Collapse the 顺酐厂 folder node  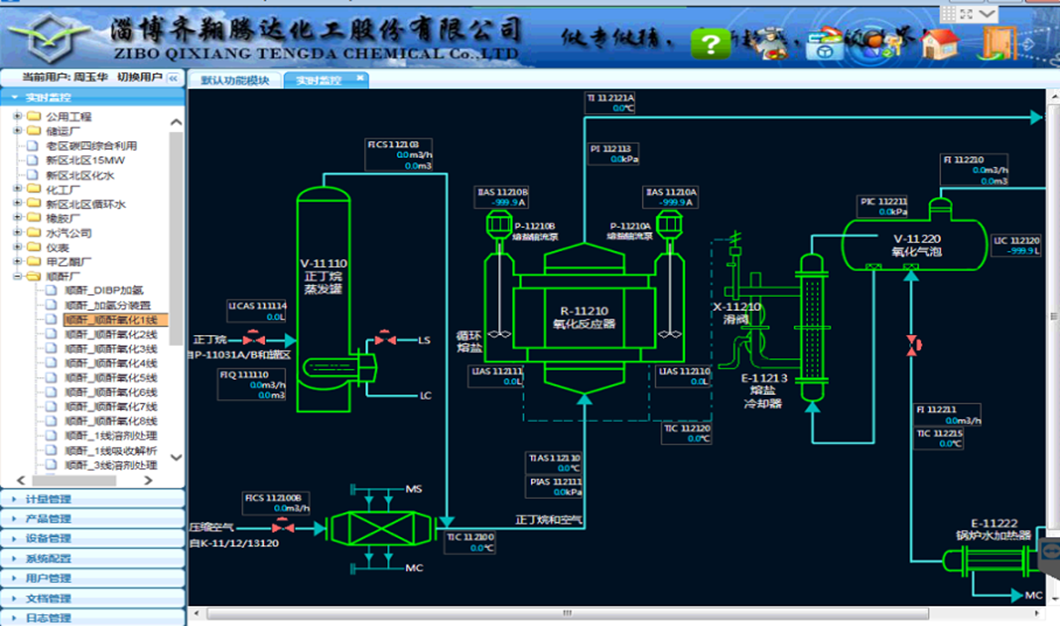[18, 276]
